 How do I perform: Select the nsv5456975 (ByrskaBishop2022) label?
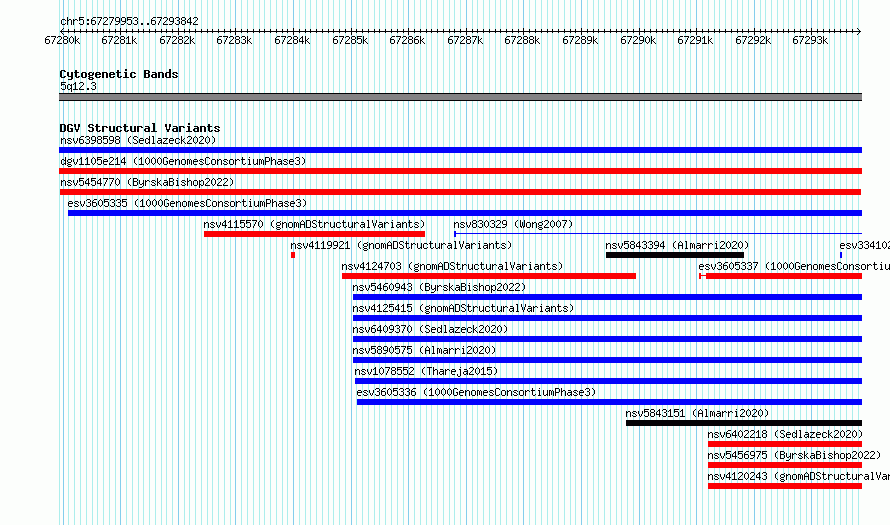[x=794, y=455]
